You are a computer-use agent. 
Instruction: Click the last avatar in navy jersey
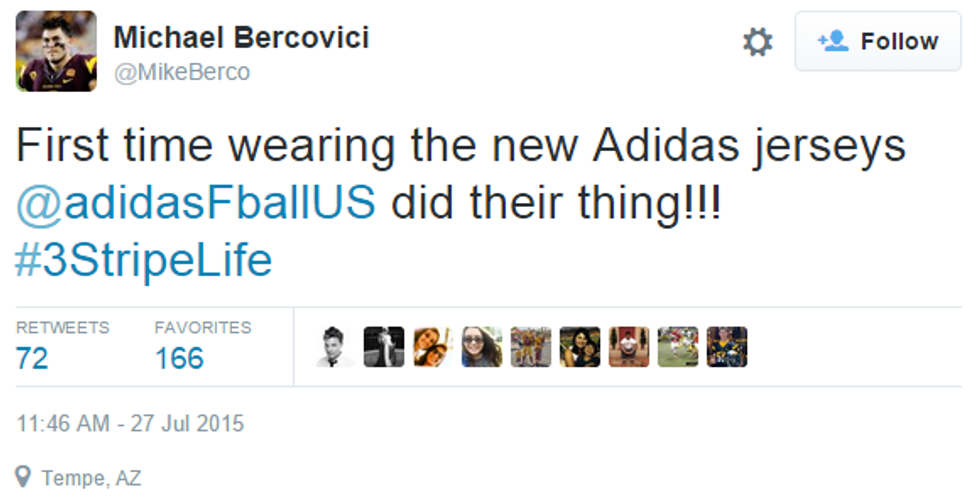point(727,347)
